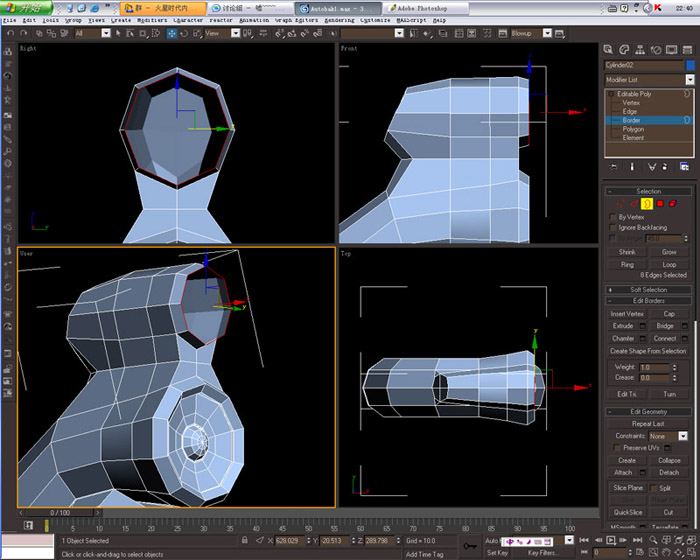Select the Edge sub-object icon in Selection rollout

coord(634,204)
